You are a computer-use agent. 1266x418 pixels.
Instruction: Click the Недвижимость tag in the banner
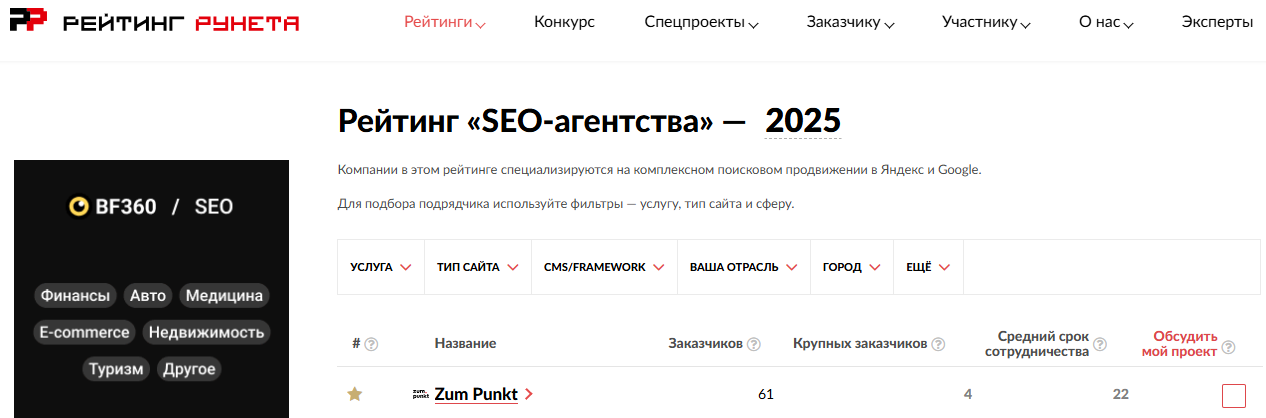pyautogui.click(x=206, y=332)
